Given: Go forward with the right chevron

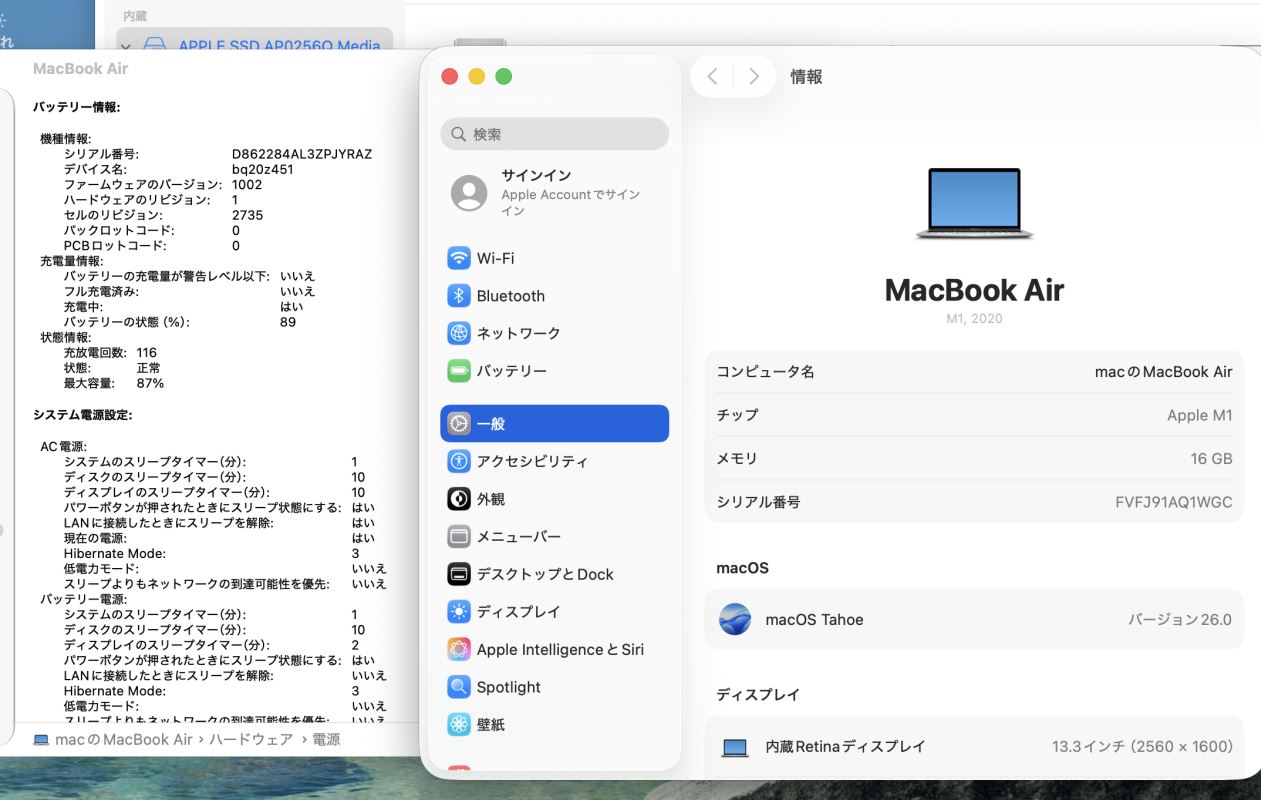Looking at the screenshot, I should (x=754, y=77).
